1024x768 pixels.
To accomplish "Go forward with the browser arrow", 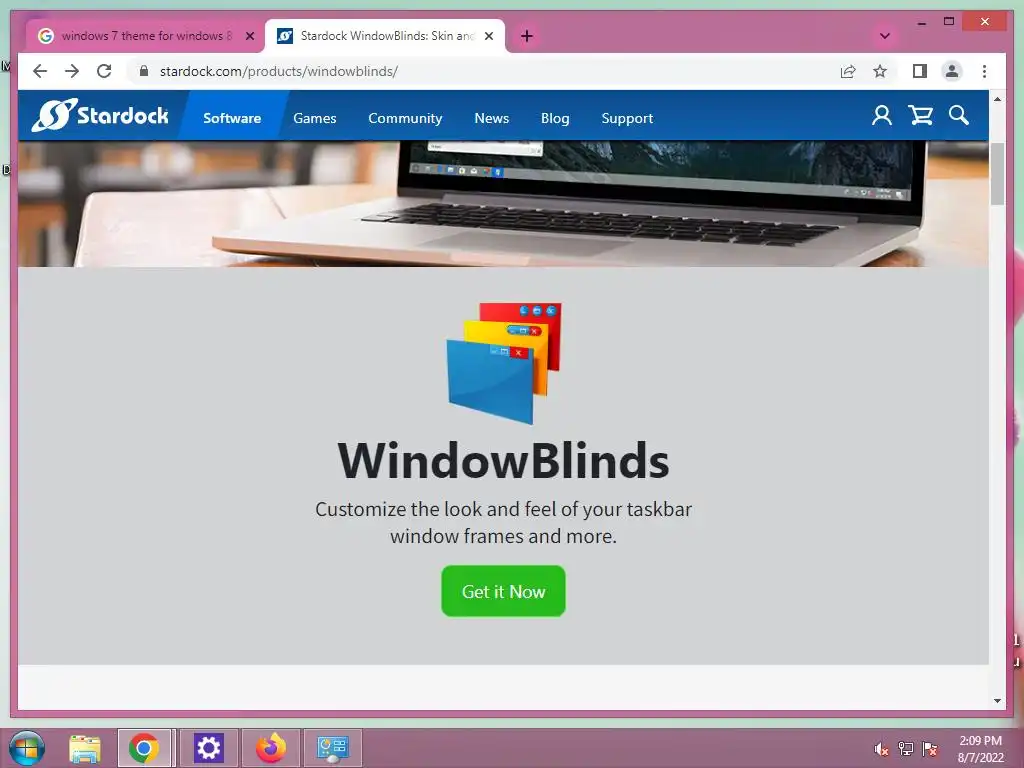I will click(72, 71).
